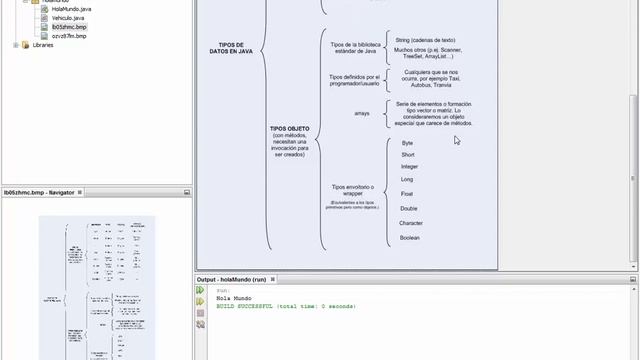Click 'Tipos envoltorio o wrapper' text

[x=353, y=190]
